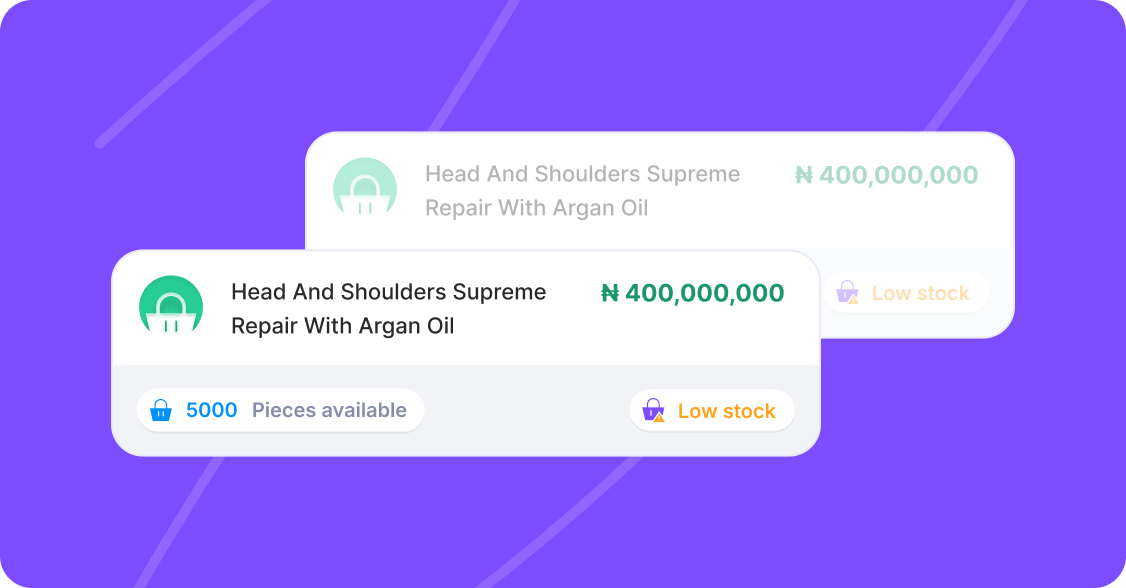Click the Naira symbol in the faded price

(804, 175)
